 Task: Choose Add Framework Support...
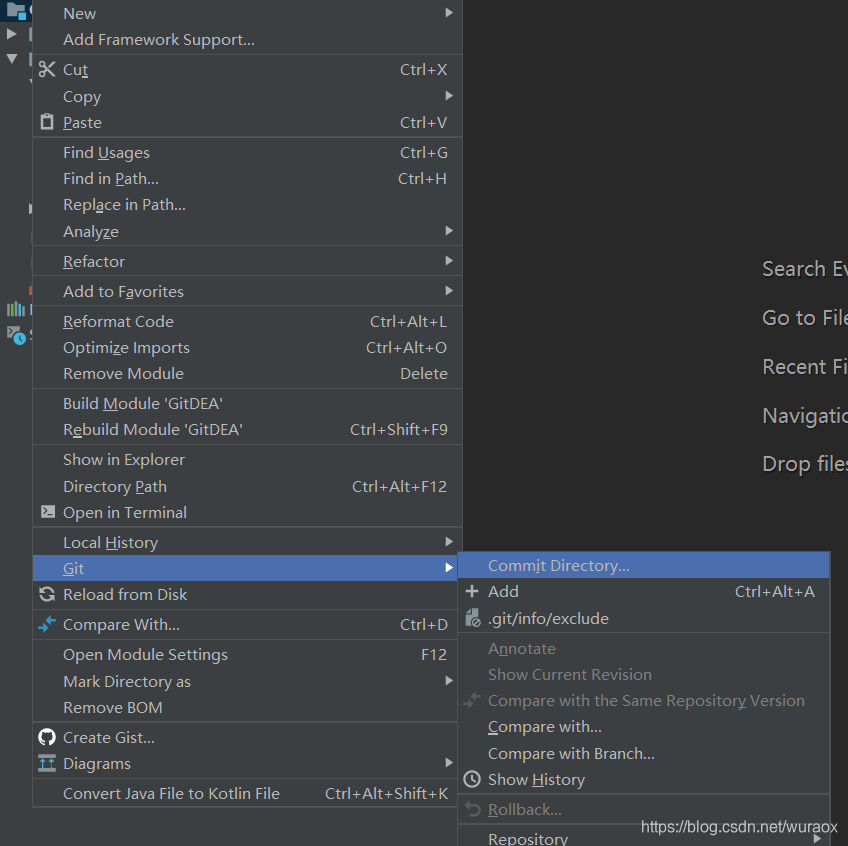[x=247, y=39]
